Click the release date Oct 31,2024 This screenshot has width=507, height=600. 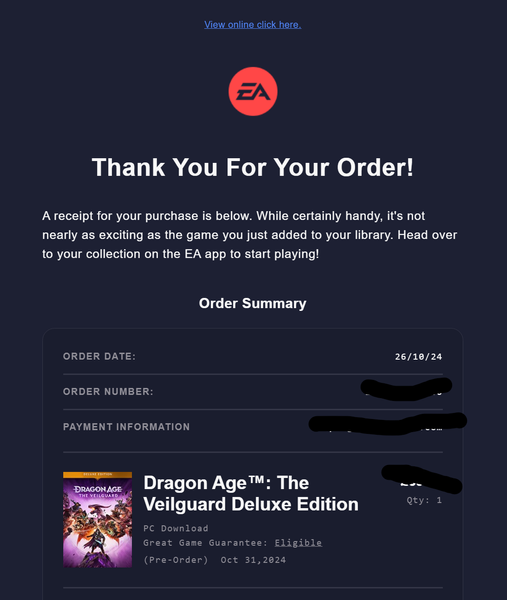(253, 560)
